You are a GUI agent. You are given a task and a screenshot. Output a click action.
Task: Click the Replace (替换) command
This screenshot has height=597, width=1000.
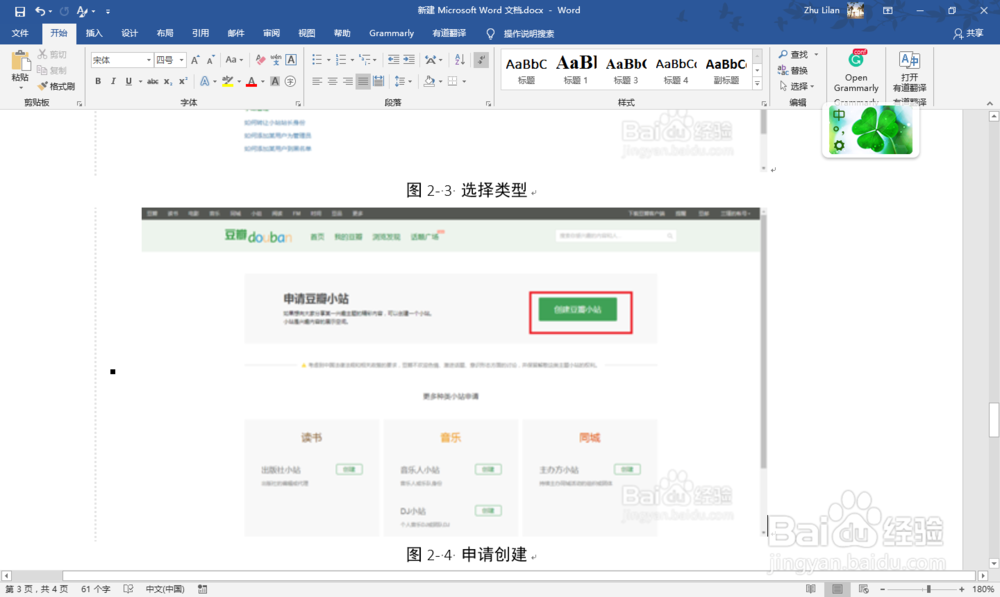(793, 71)
